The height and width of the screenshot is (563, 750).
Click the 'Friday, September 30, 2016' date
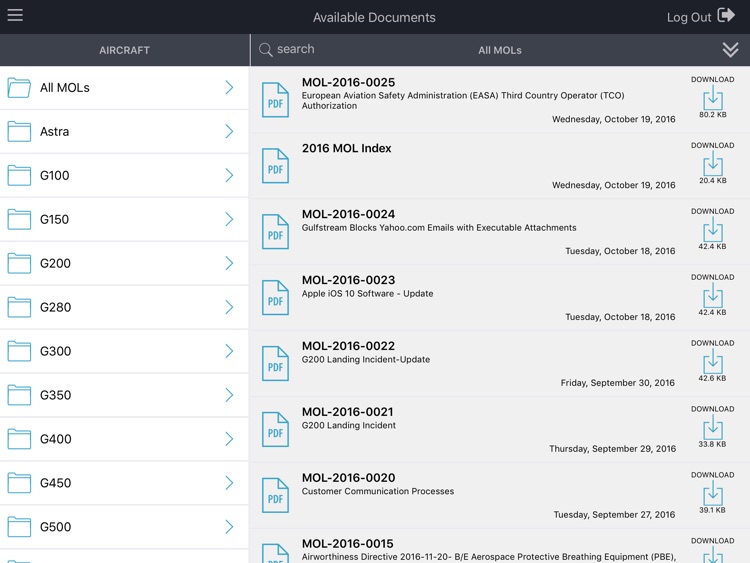(618, 383)
